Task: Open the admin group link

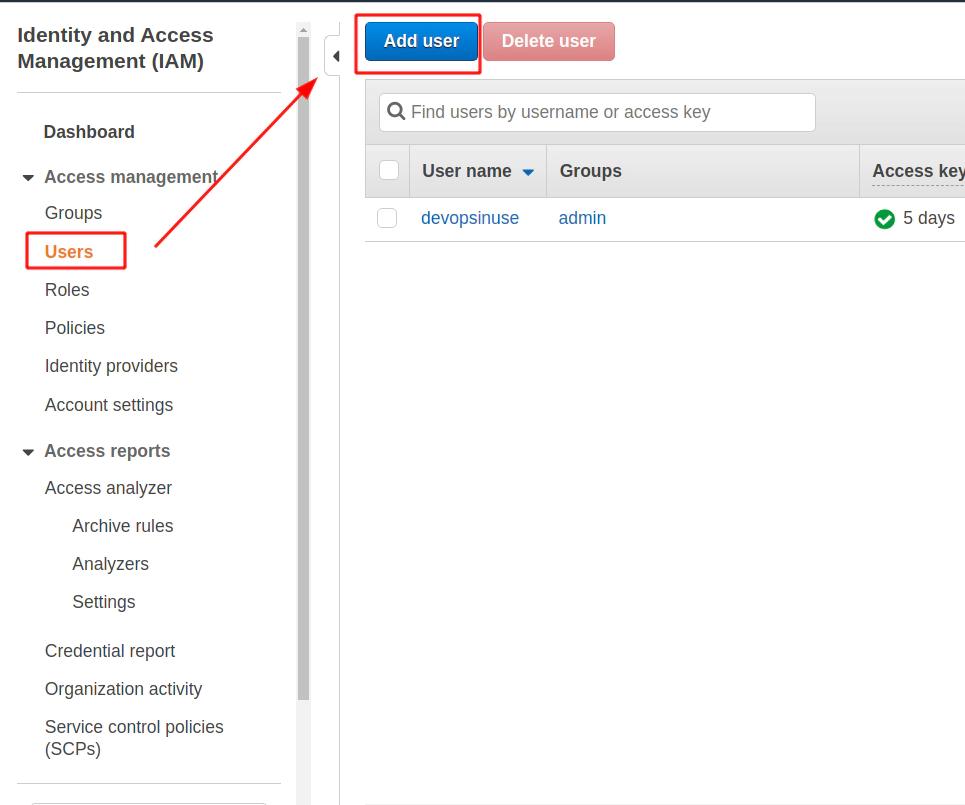Action: 582,218
